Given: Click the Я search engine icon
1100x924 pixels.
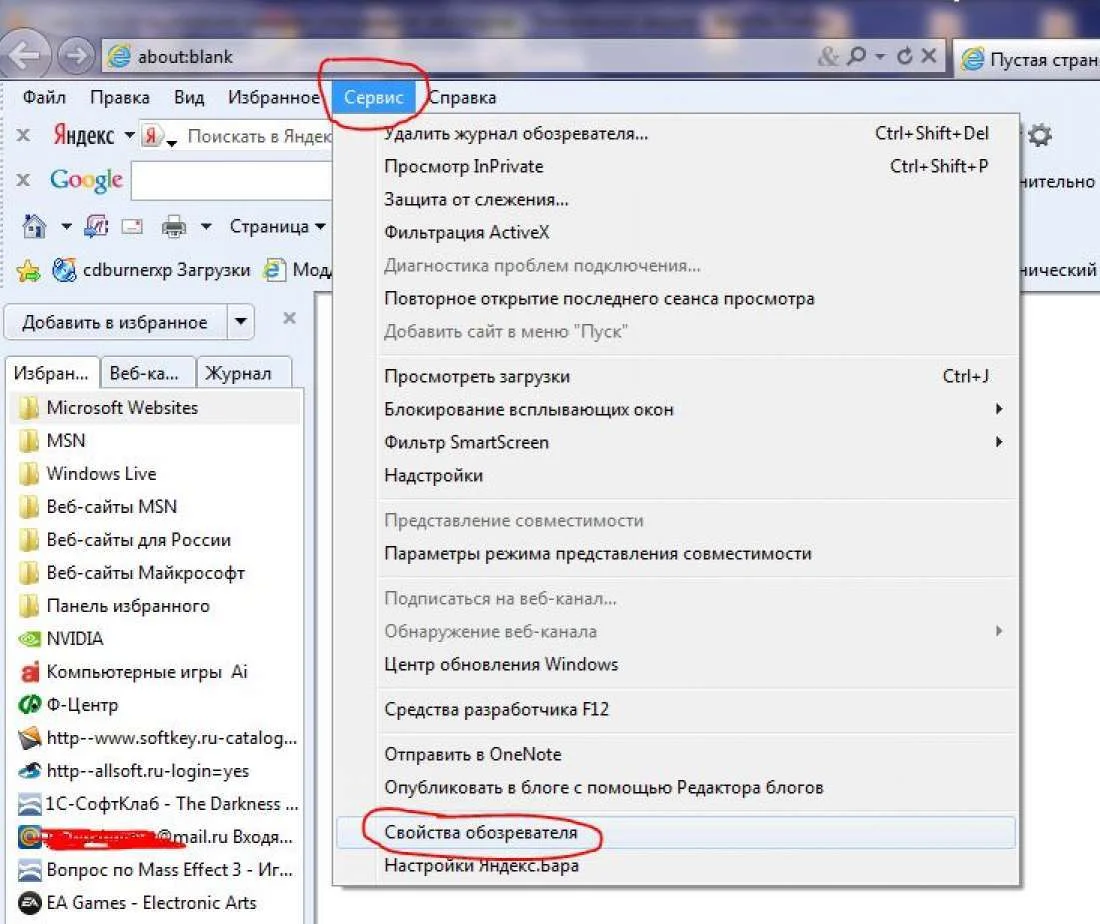Looking at the screenshot, I should coord(152,135).
